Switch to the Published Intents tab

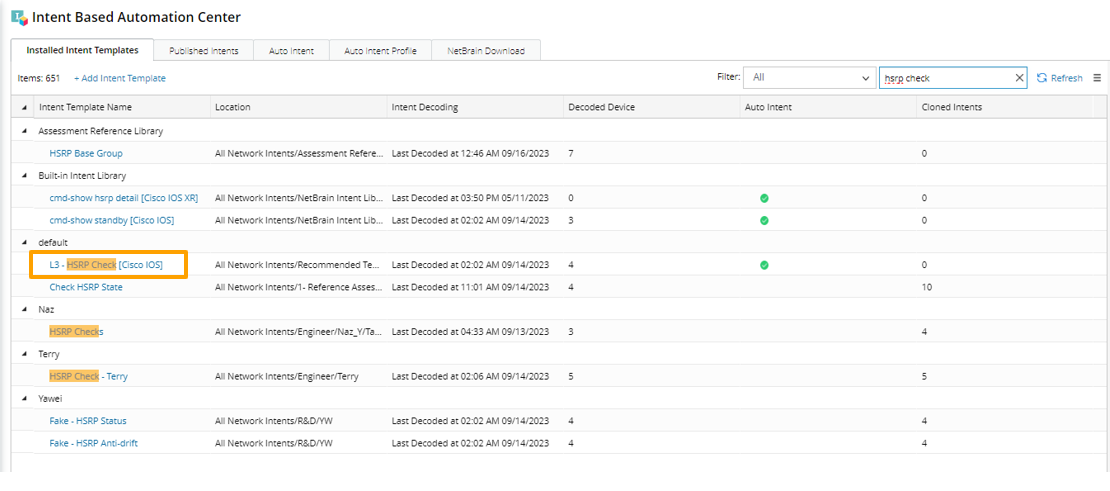tap(203, 50)
